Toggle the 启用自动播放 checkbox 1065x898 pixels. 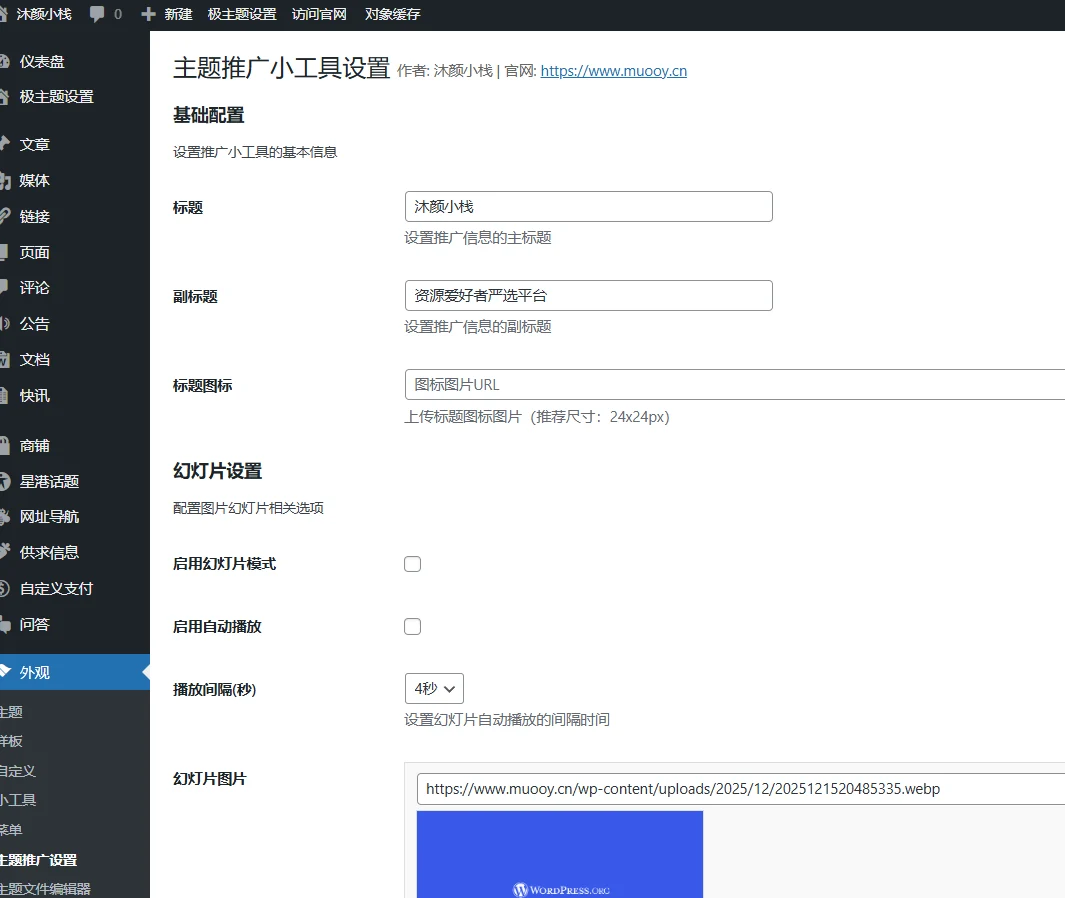(x=412, y=627)
